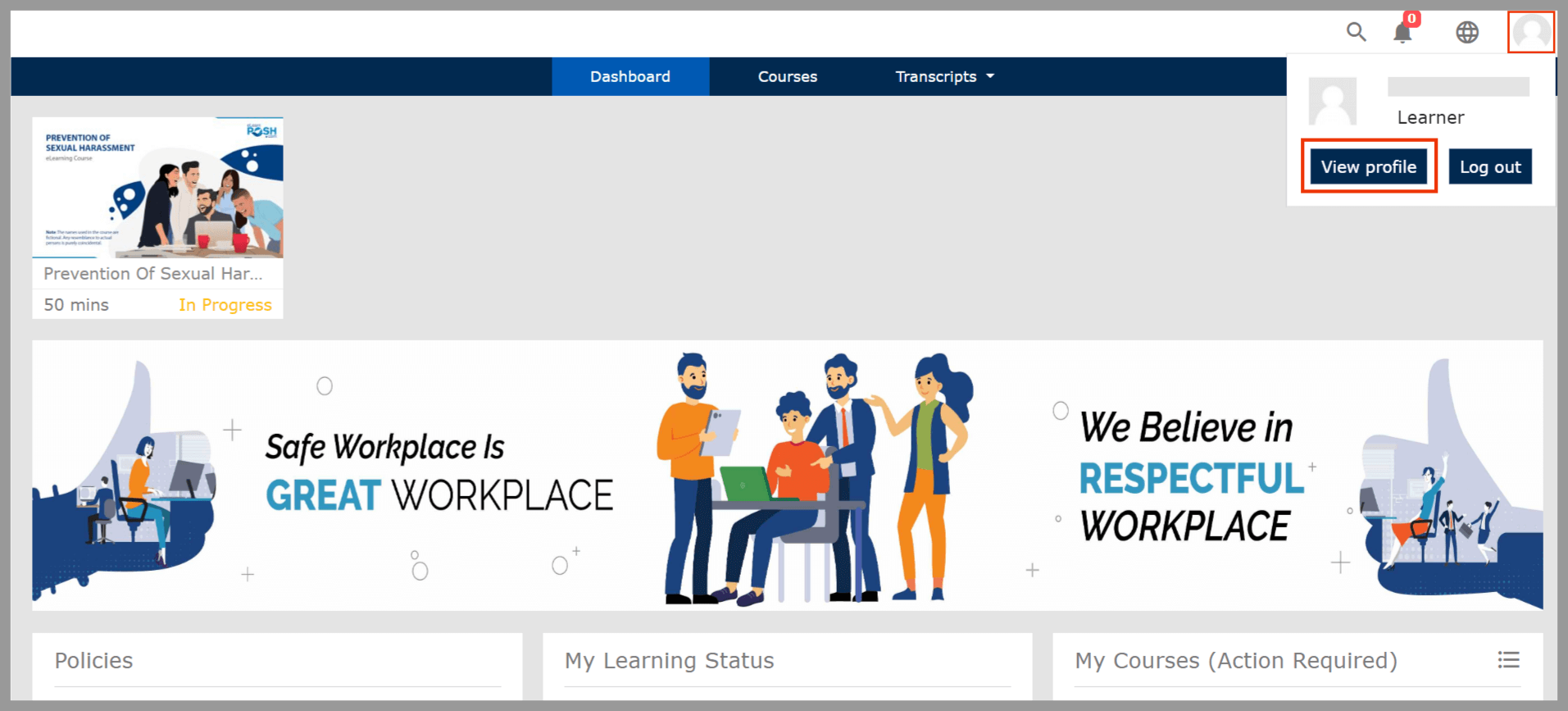Click the red notification count badge
This screenshot has width=1568, height=711.
(x=1411, y=18)
